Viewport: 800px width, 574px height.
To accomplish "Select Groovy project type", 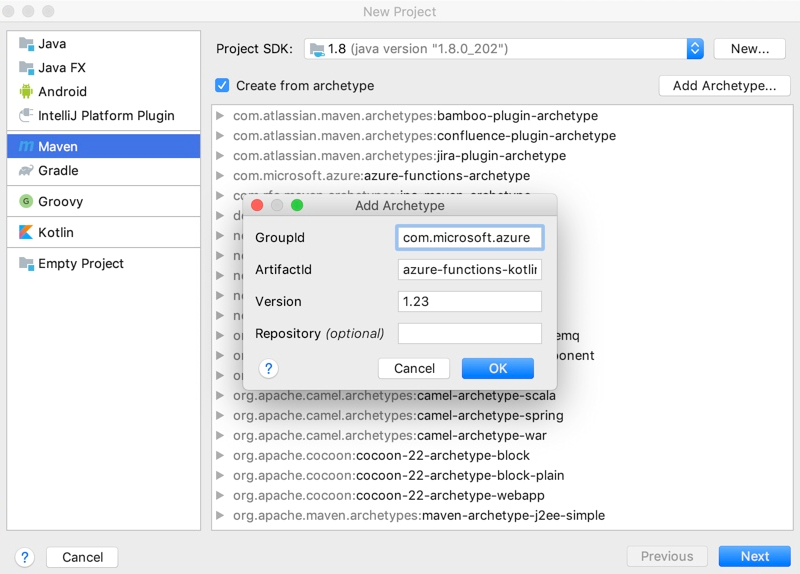I will pyautogui.click(x=104, y=202).
